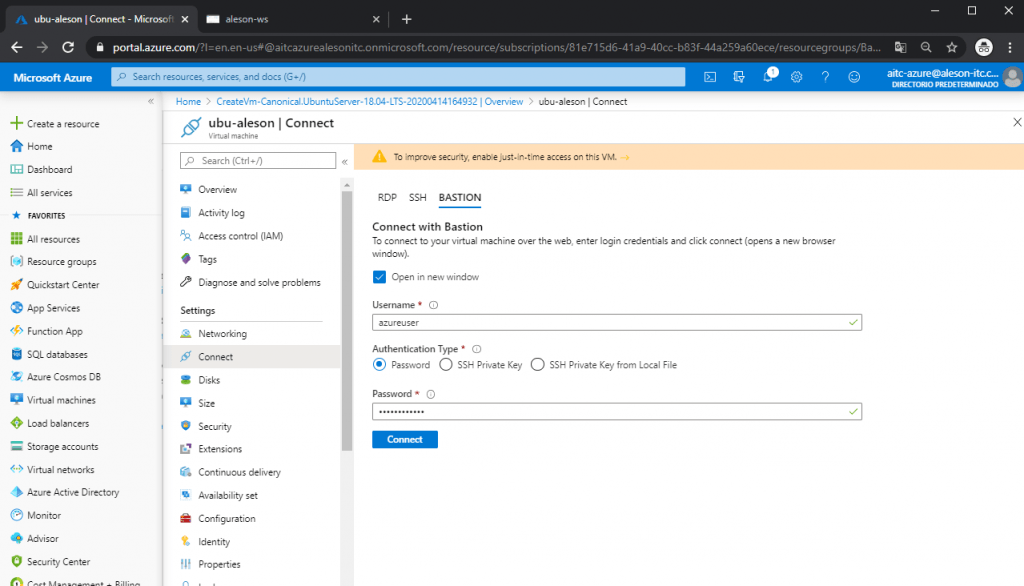
Task: Open App Services favorite
Action: pos(54,308)
